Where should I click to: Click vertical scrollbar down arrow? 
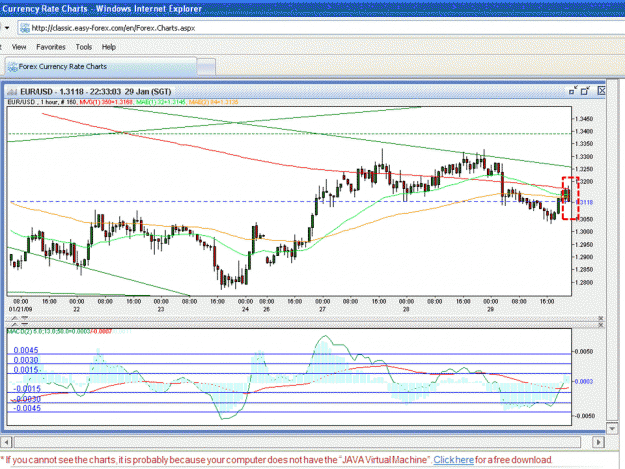click(x=612, y=428)
